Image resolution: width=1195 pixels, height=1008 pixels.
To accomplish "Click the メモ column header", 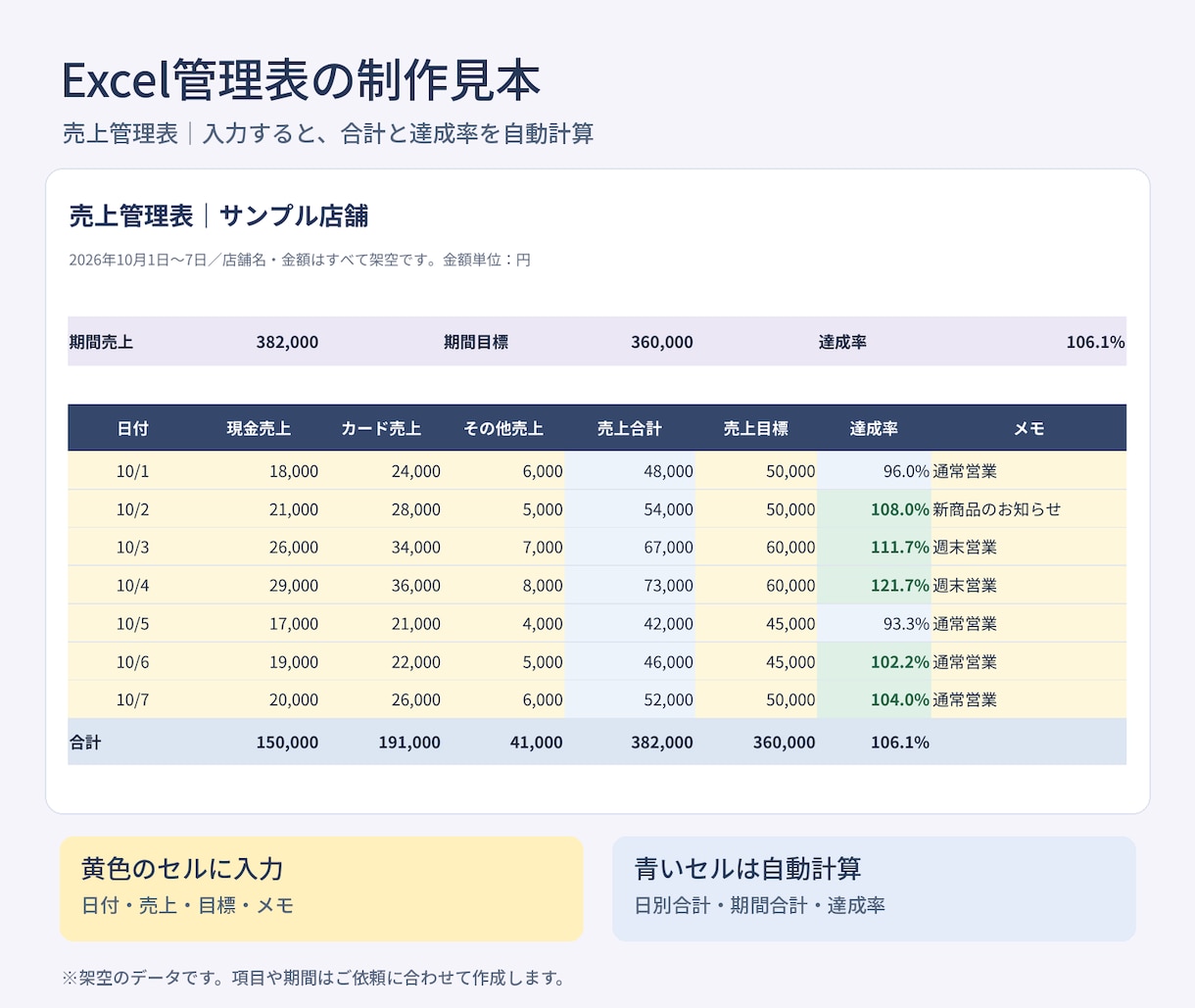I will tap(1028, 428).
